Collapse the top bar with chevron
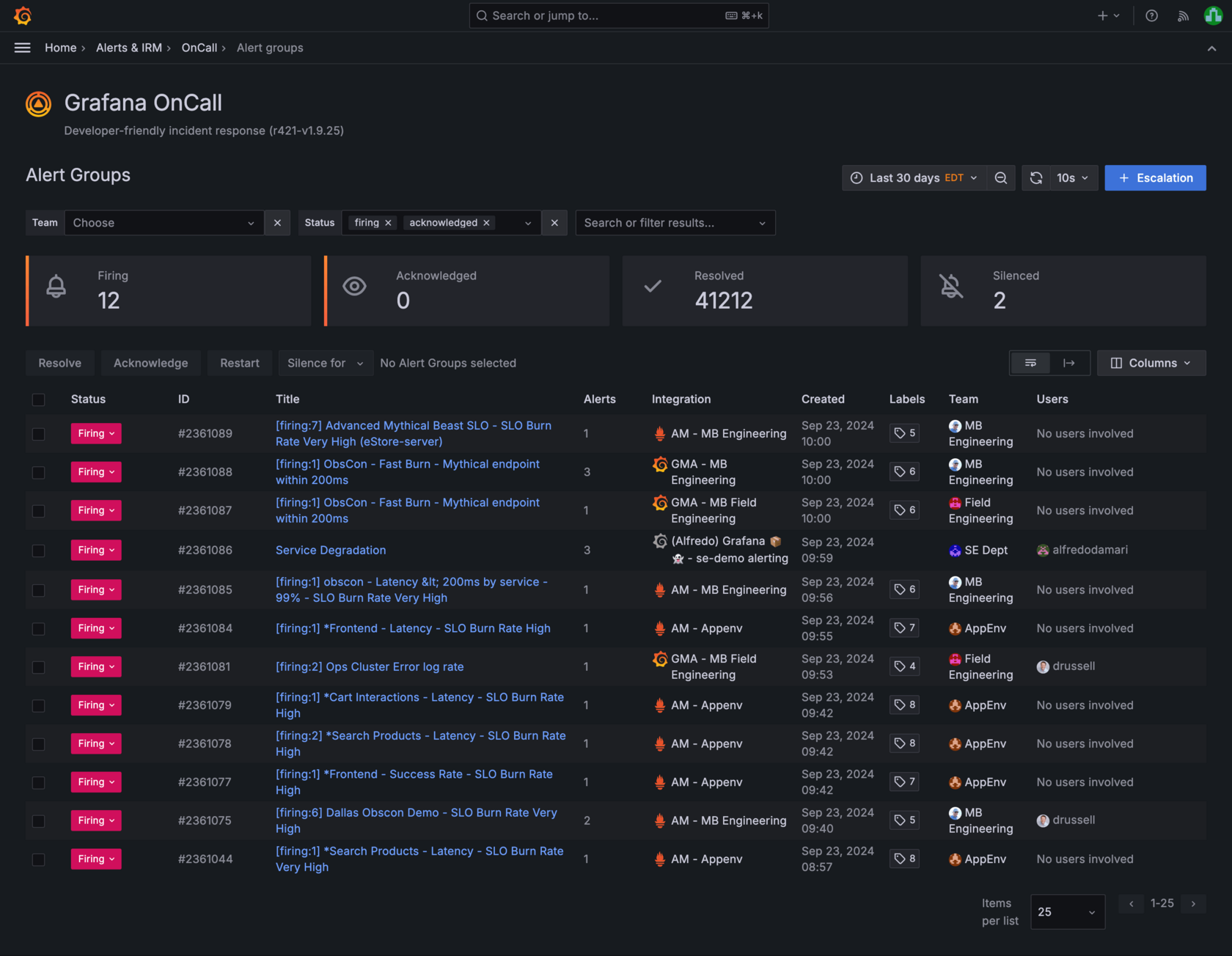 1211,48
